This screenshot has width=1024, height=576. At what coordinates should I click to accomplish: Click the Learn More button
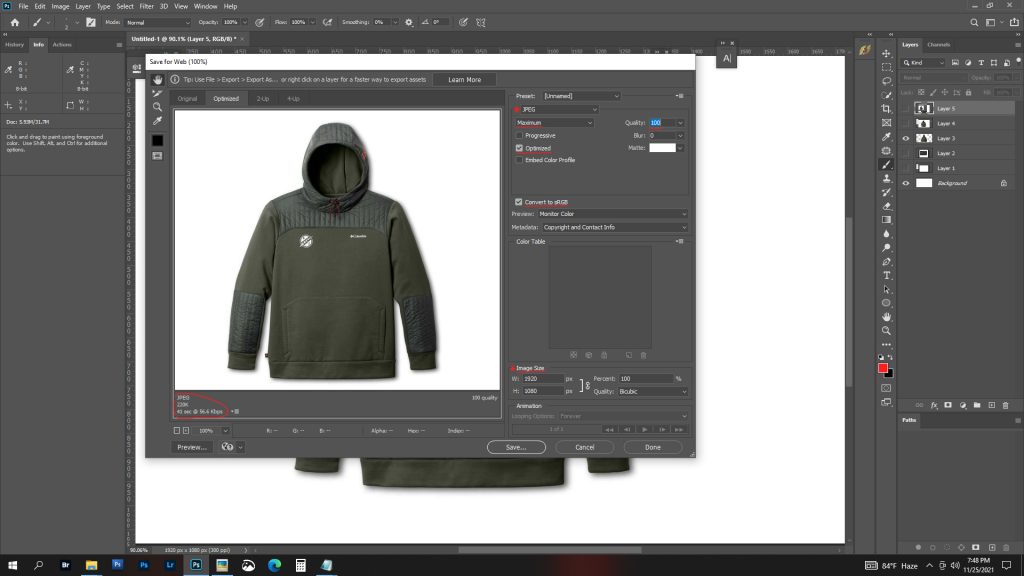click(464, 80)
